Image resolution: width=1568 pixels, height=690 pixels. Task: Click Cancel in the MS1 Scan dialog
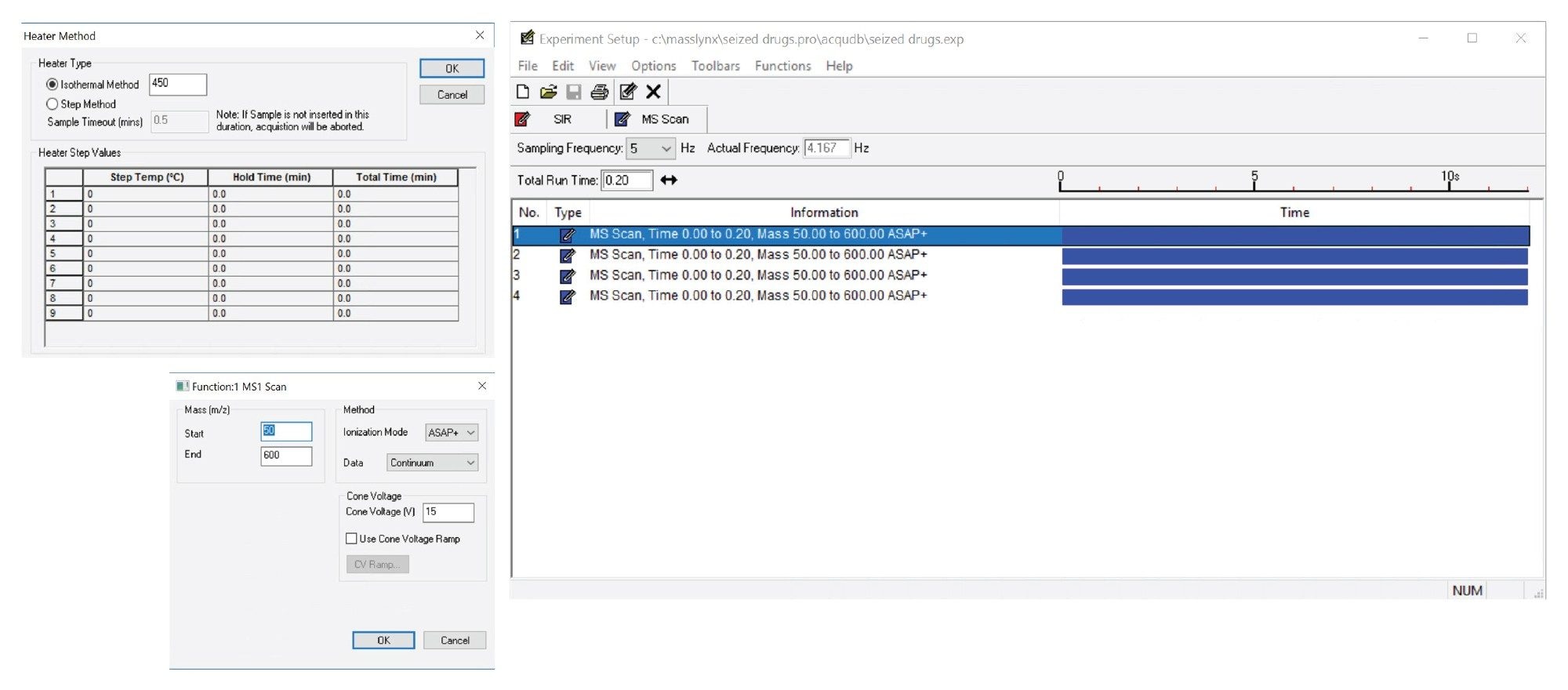pos(455,641)
